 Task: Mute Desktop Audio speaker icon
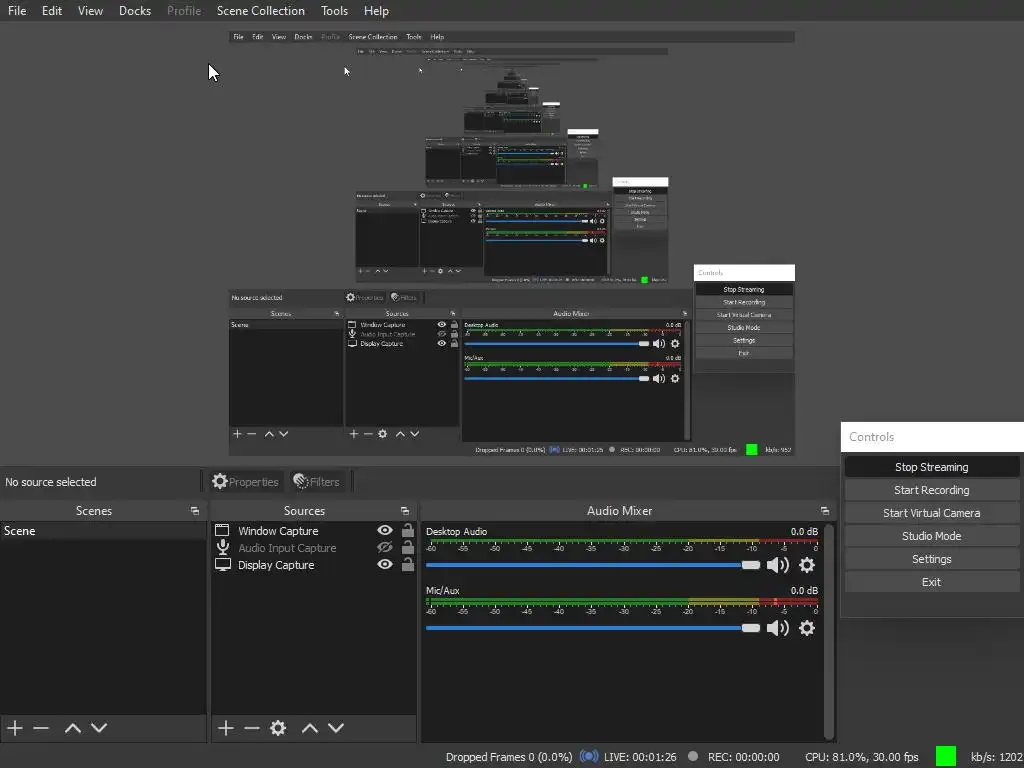click(777, 565)
